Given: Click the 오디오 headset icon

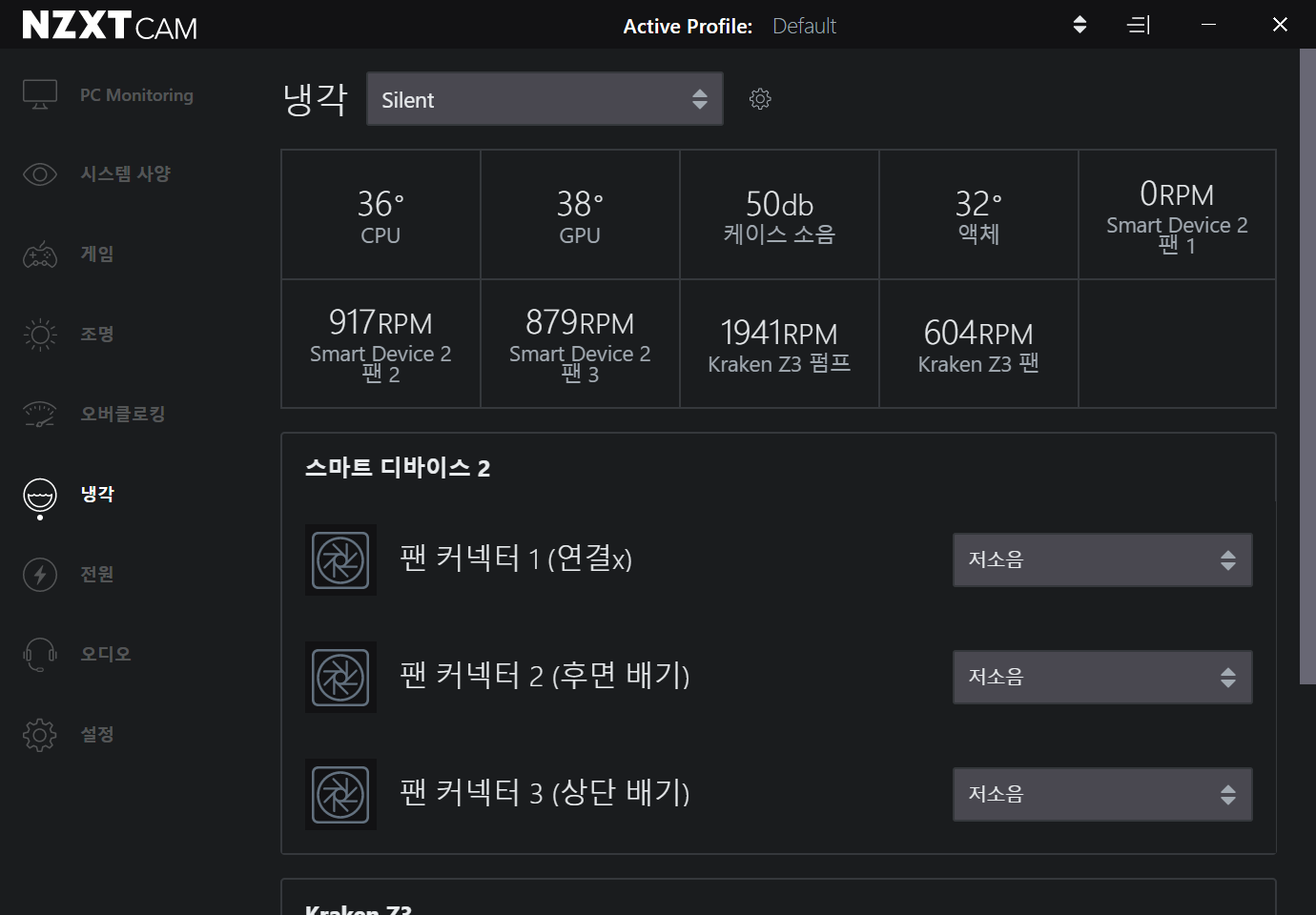Looking at the screenshot, I should [40, 655].
